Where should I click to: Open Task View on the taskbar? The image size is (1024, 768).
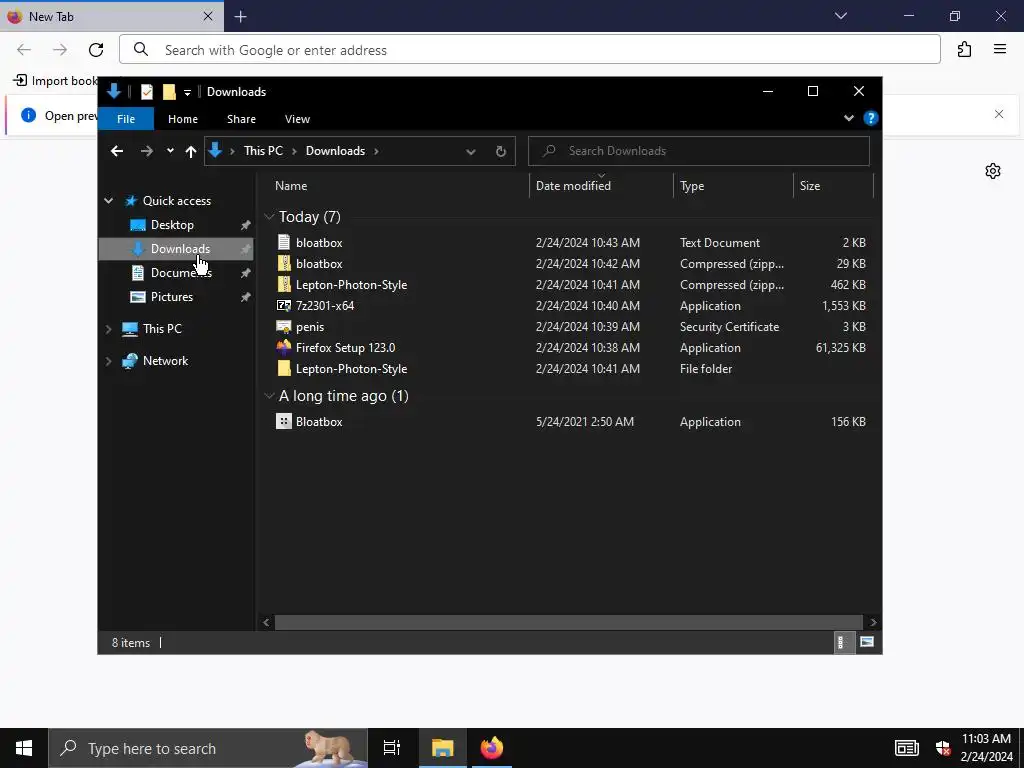[392, 748]
